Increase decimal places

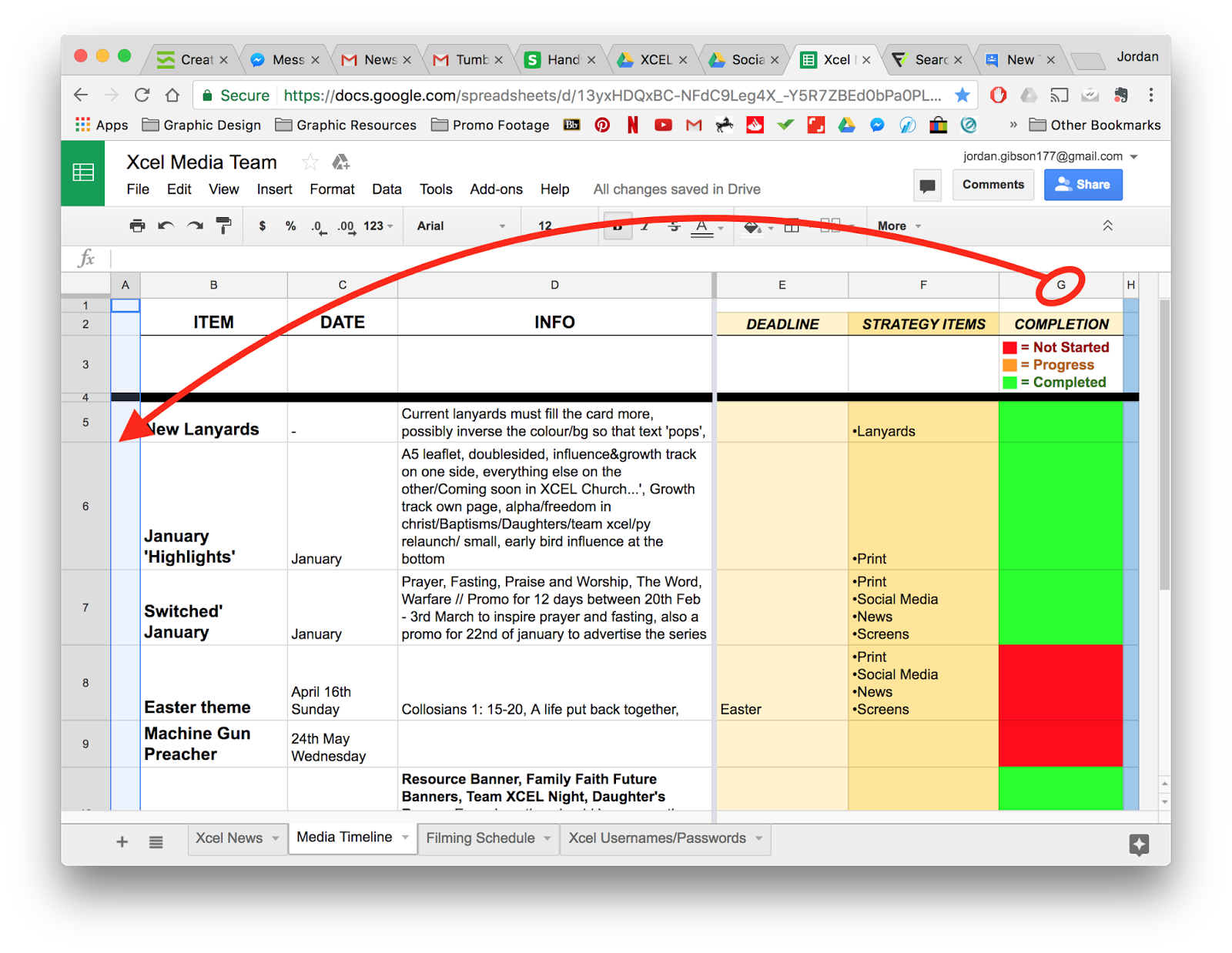pos(346,227)
